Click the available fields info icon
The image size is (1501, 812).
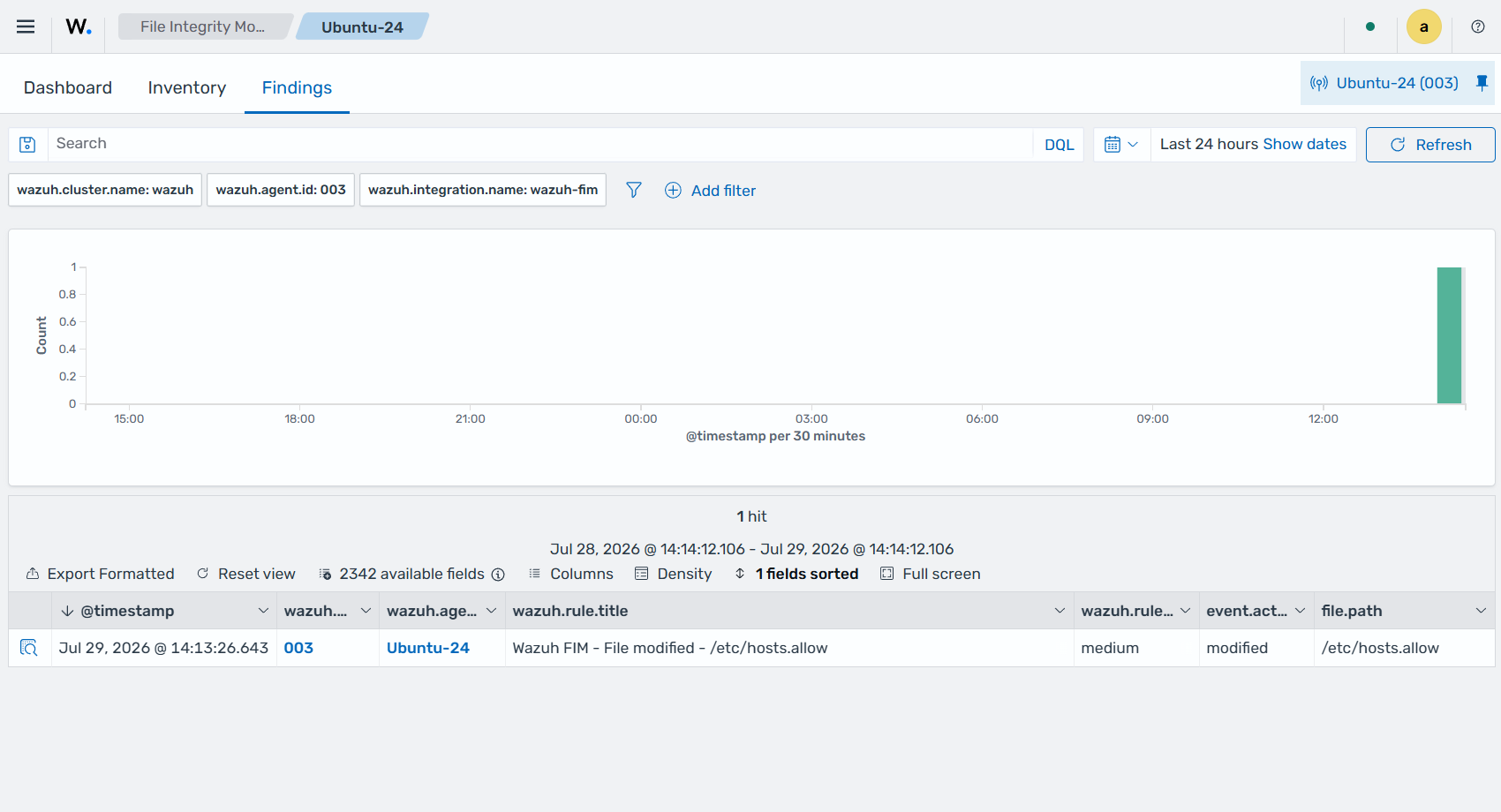tap(498, 575)
